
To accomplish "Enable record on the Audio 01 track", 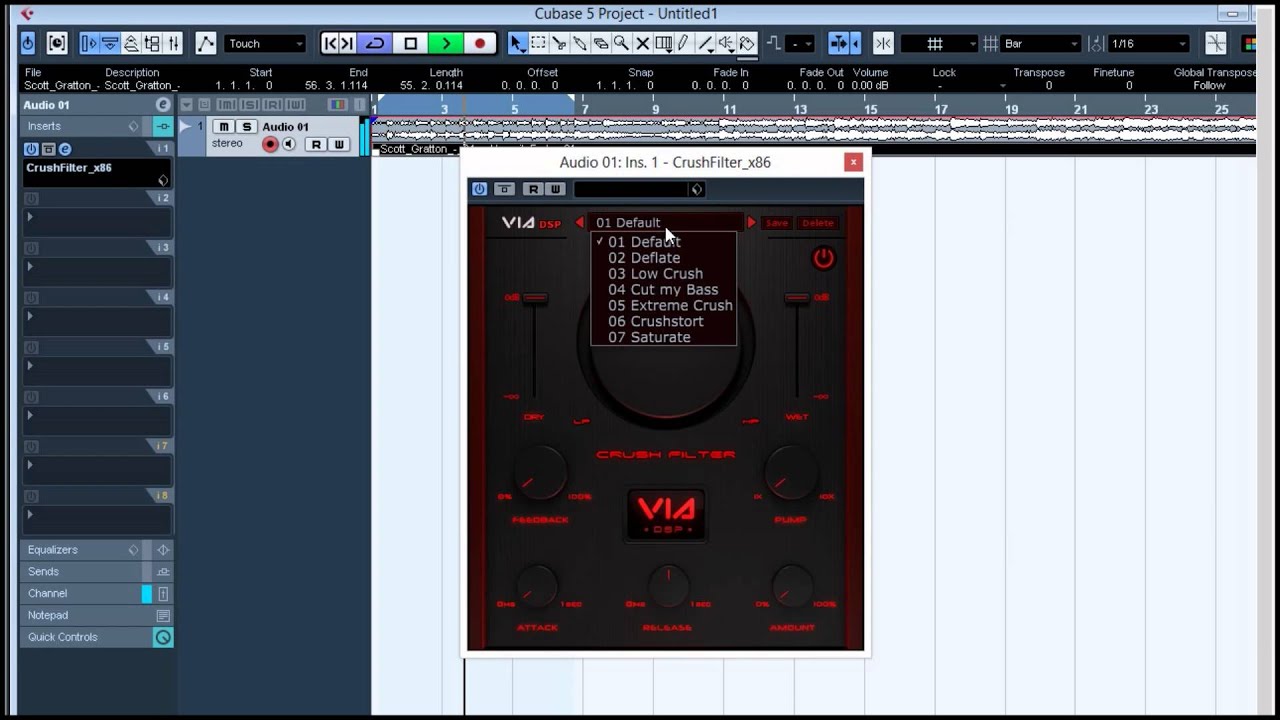I will [x=270, y=144].
